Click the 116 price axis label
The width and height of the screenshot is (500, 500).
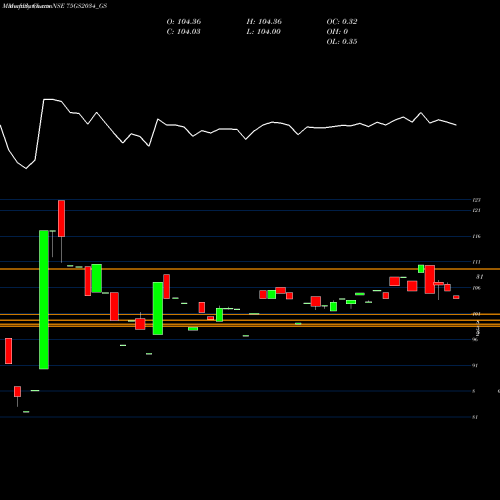[x=476, y=236]
